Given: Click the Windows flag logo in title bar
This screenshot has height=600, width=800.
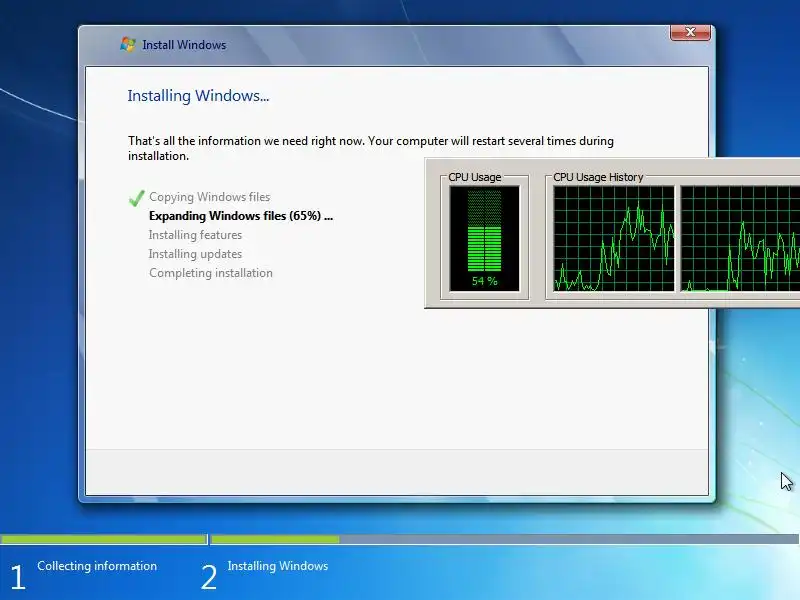Looking at the screenshot, I should coord(128,44).
